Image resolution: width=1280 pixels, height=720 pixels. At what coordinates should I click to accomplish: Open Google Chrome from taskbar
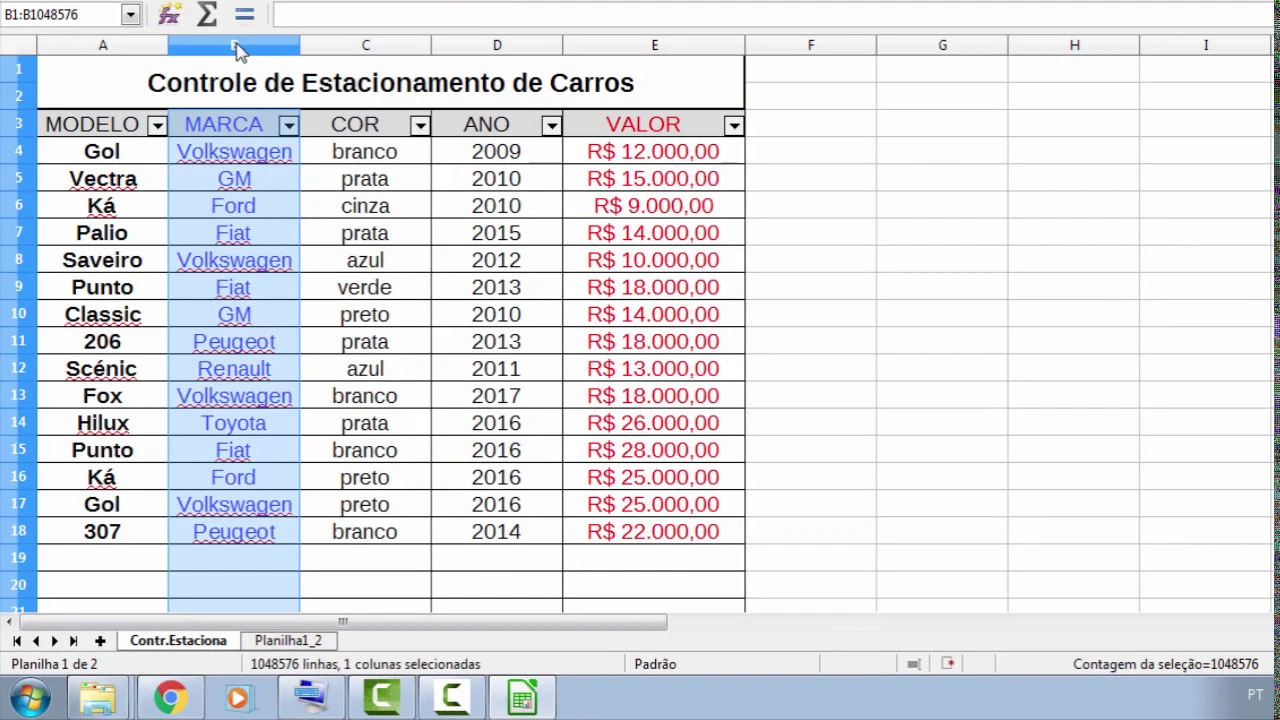[x=170, y=697]
